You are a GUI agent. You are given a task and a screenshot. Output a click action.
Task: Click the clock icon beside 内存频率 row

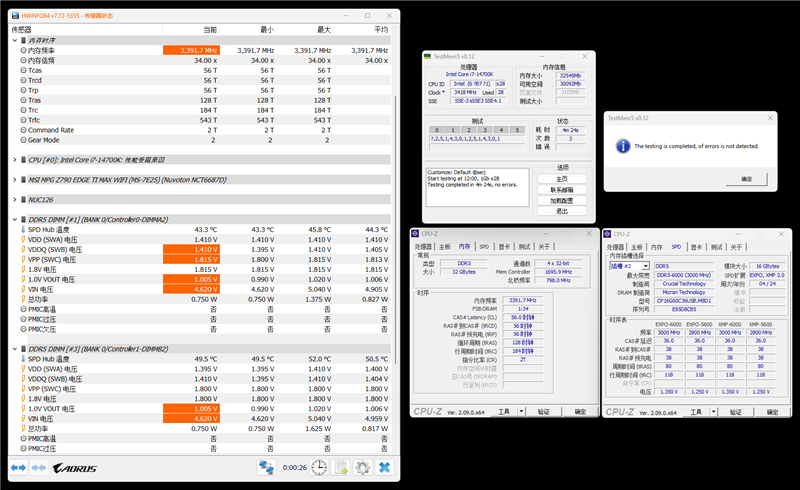(x=23, y=51)
